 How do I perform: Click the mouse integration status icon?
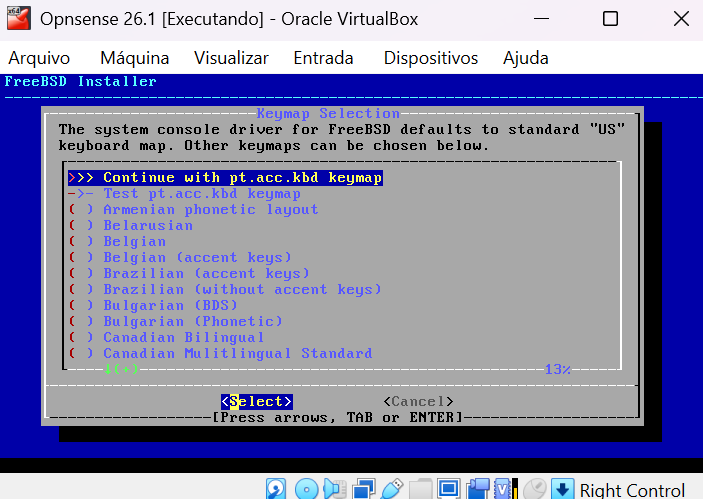coord(535,489)
